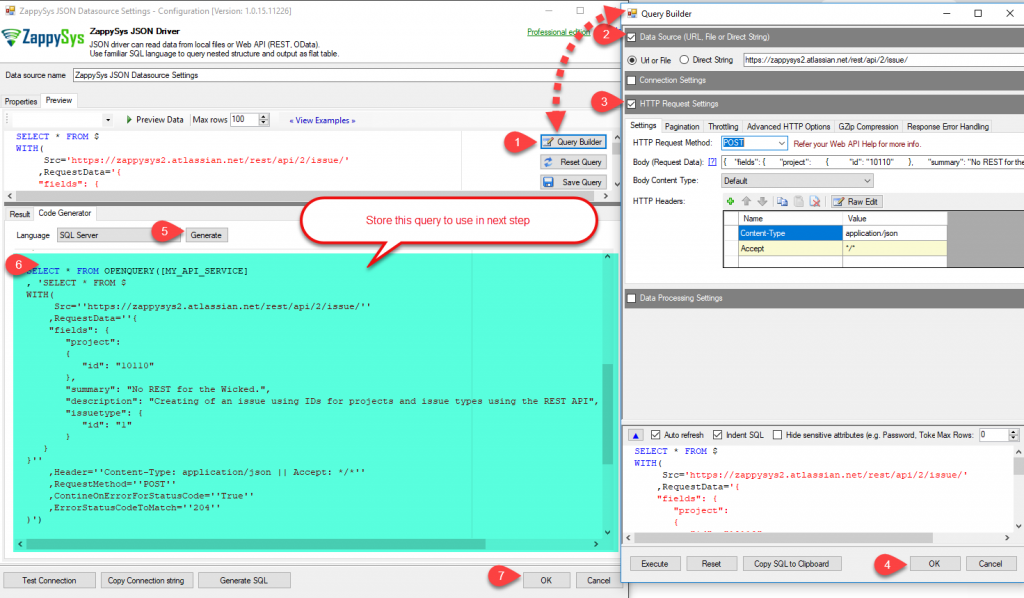Screen dimensions: 1024x598
Task: Click View Examples link
Action: [x=323, y=121]
